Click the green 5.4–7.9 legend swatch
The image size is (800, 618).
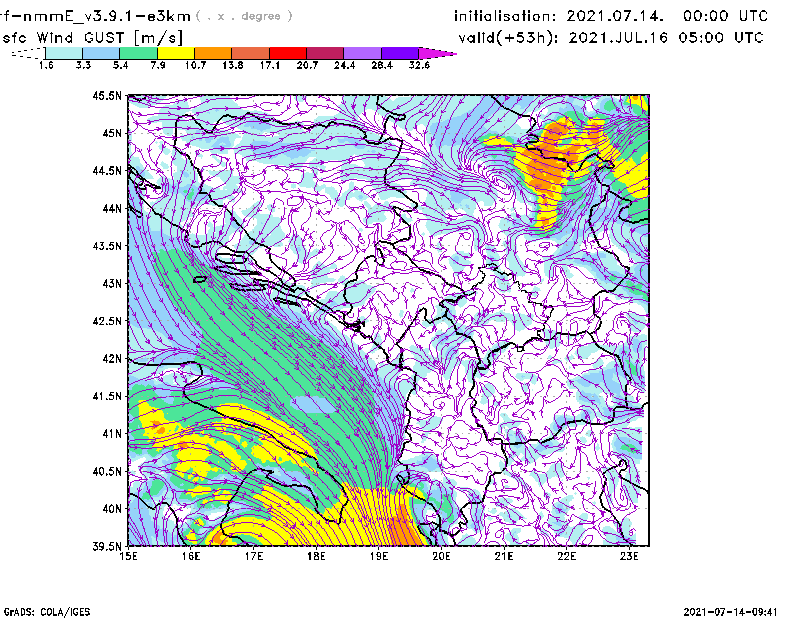[x=138, y=53]
